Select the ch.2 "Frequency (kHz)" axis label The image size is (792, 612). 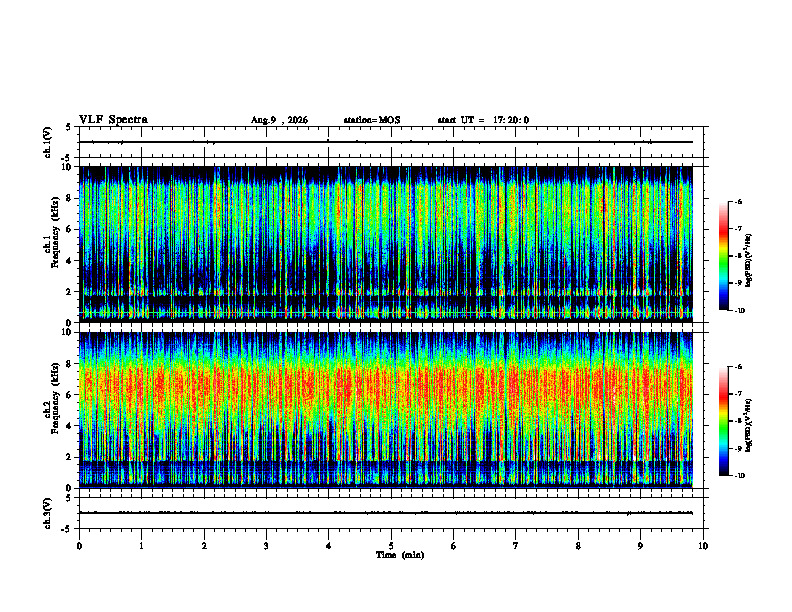point(55,398)
